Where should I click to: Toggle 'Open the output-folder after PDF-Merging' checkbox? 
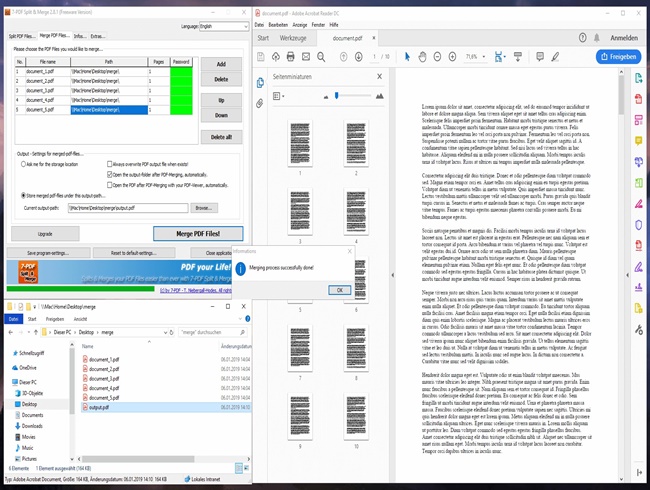coord(109,175)
